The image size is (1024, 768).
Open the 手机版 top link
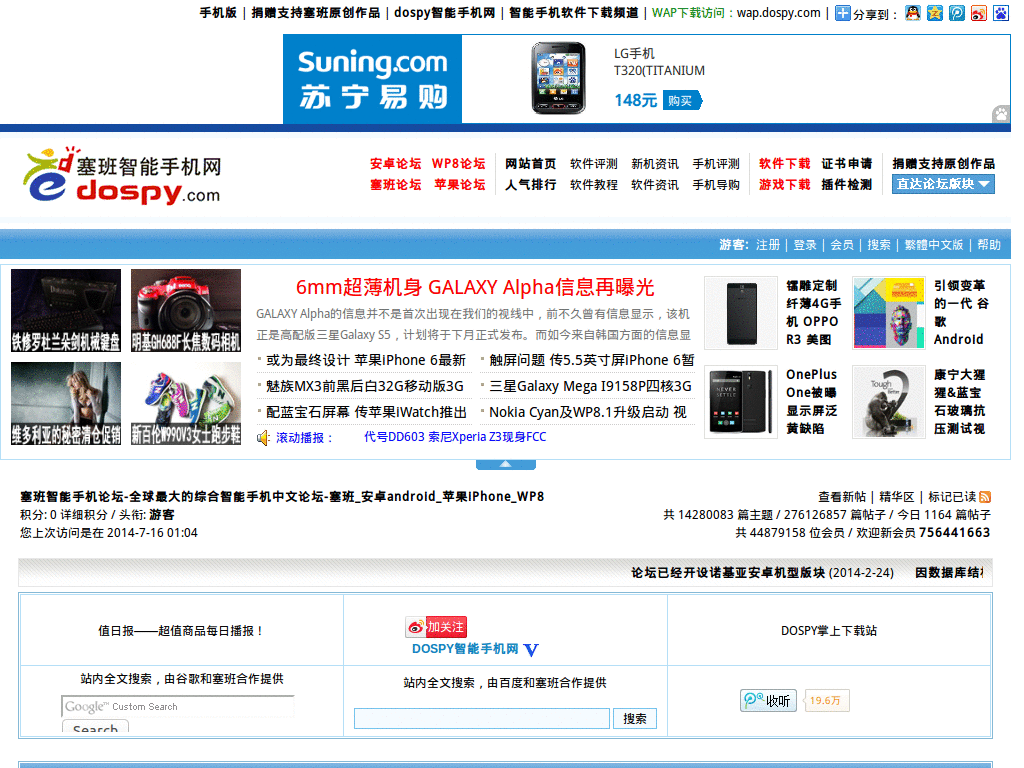click(218, 13)
